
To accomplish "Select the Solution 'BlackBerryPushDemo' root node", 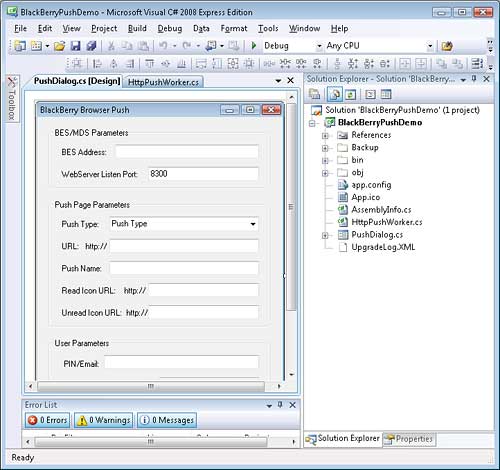I will point(402,110).
